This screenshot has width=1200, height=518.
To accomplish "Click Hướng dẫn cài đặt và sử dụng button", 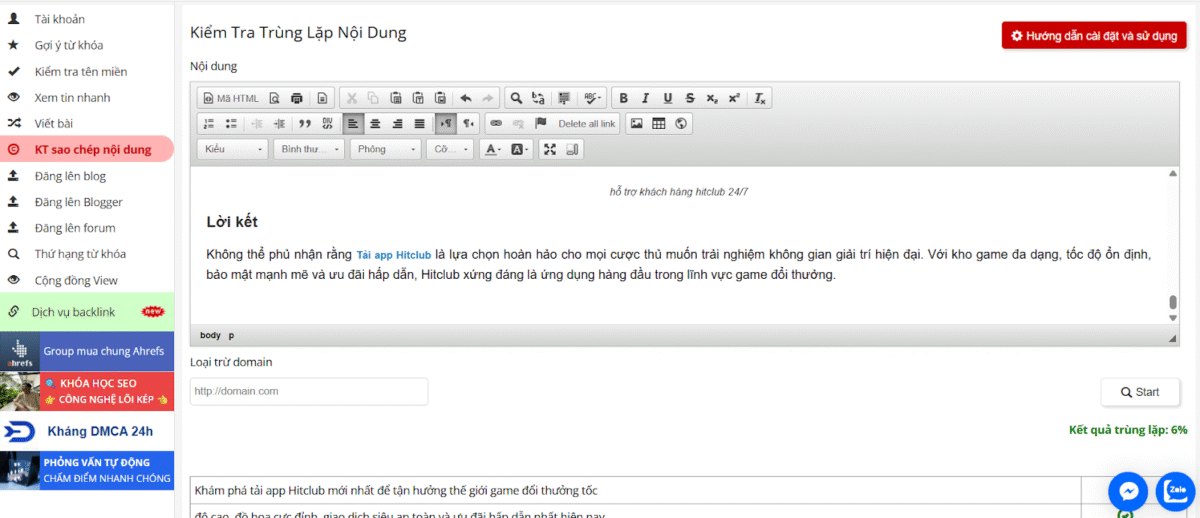I will tap(1093, 36).
